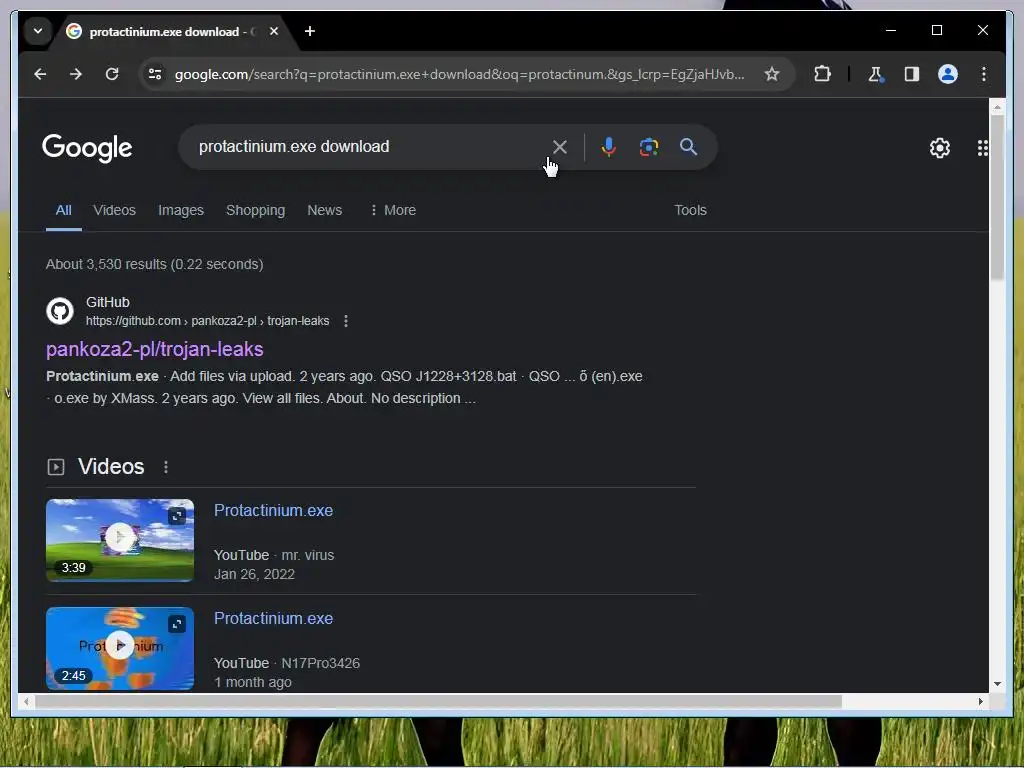Screen dimensions: 1024x768
Task: Click the '1 month ago' date text
Action: point(253,682)
